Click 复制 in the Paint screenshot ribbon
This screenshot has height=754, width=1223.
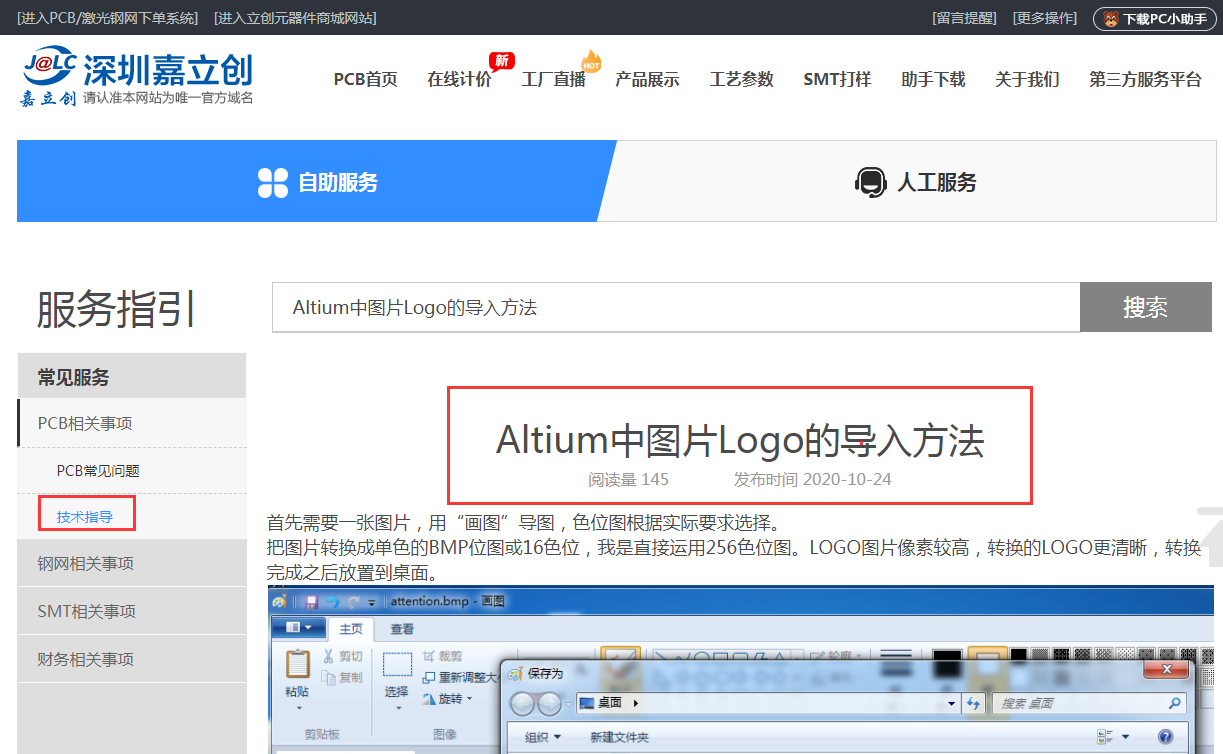342,678
